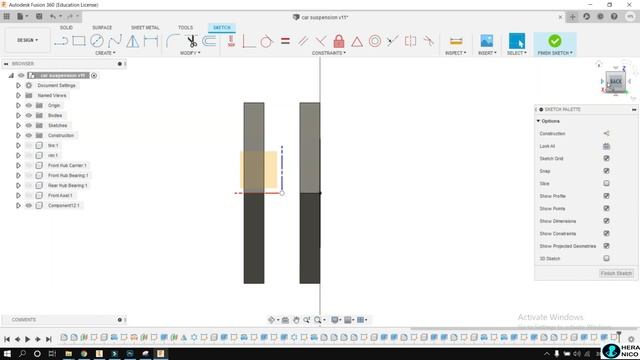Click the Measure icon in Inspect

point(456,41)
